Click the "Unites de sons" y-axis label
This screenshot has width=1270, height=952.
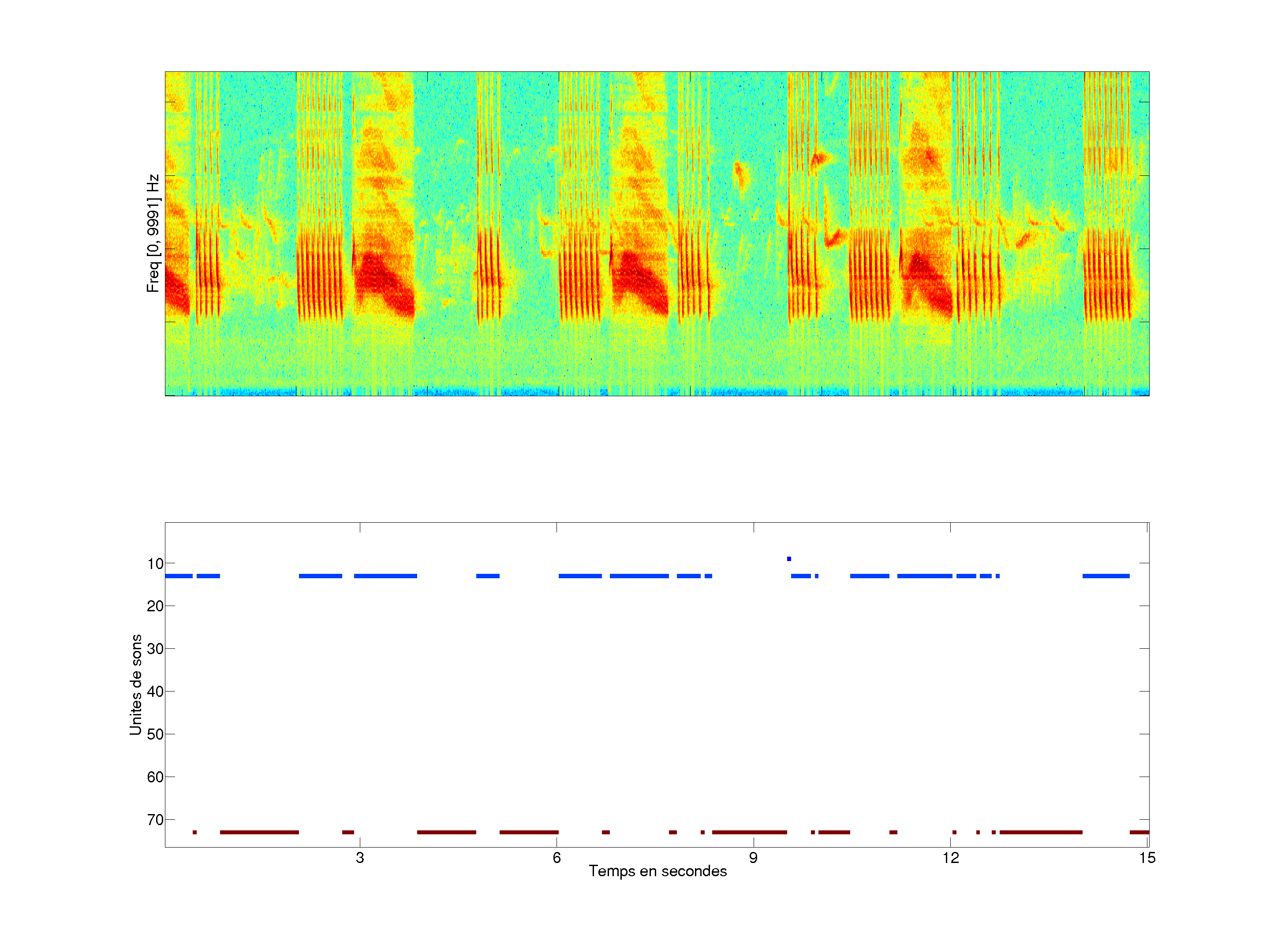136,684
